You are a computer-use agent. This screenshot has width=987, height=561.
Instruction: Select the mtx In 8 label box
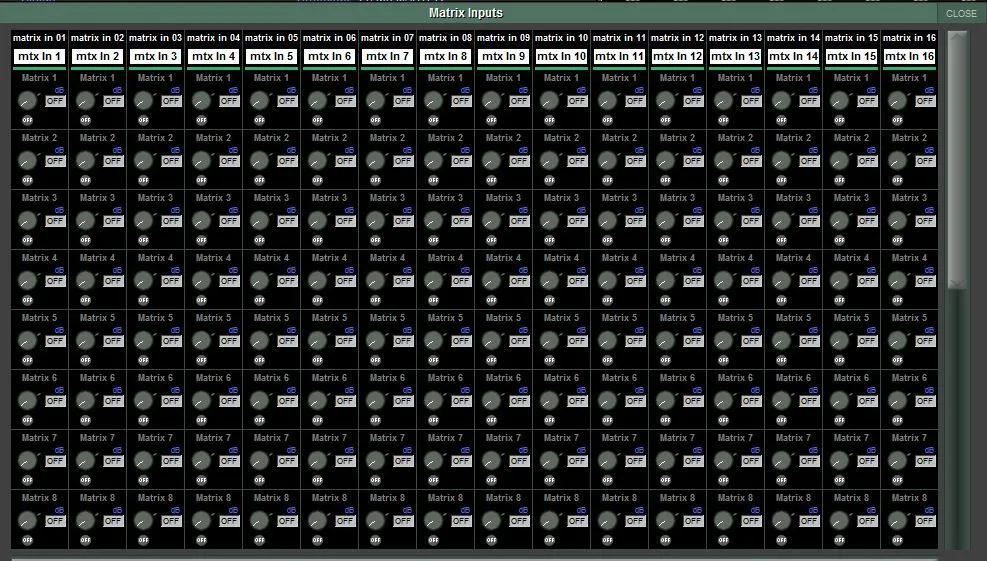point(445,56)
